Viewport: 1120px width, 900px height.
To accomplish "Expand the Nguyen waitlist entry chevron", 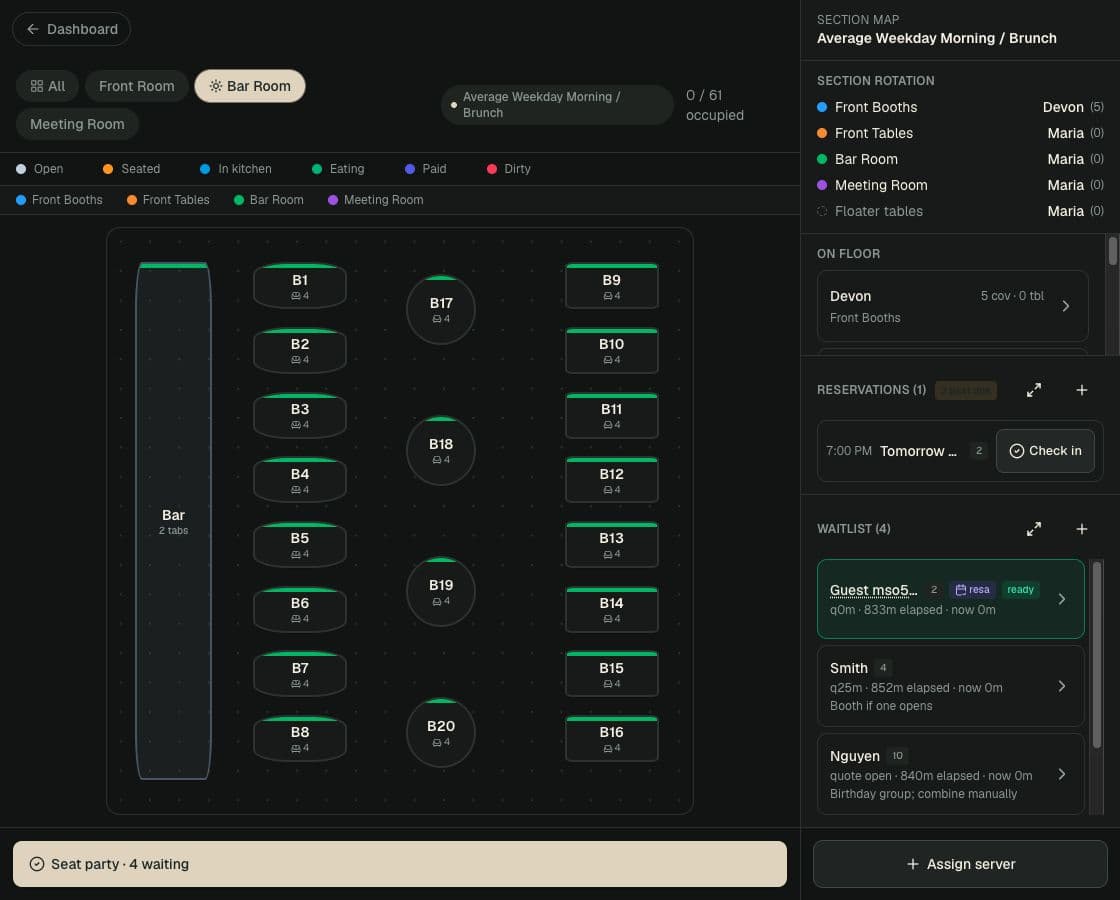I will pyautogui.click(x=1062, y=774).
